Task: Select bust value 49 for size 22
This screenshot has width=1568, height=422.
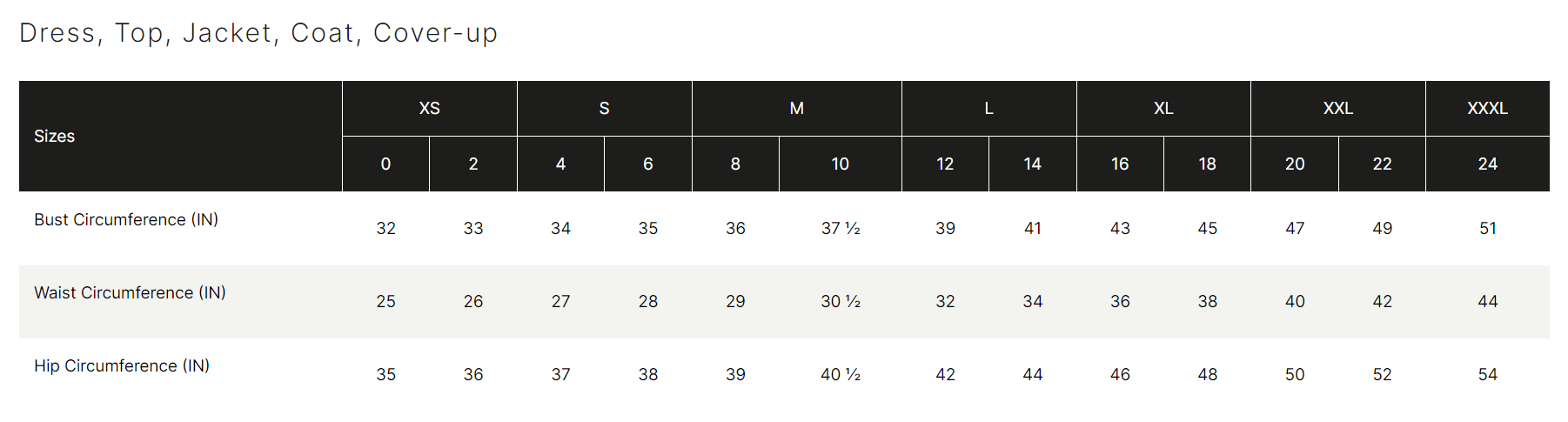Action: point(1382,229)
